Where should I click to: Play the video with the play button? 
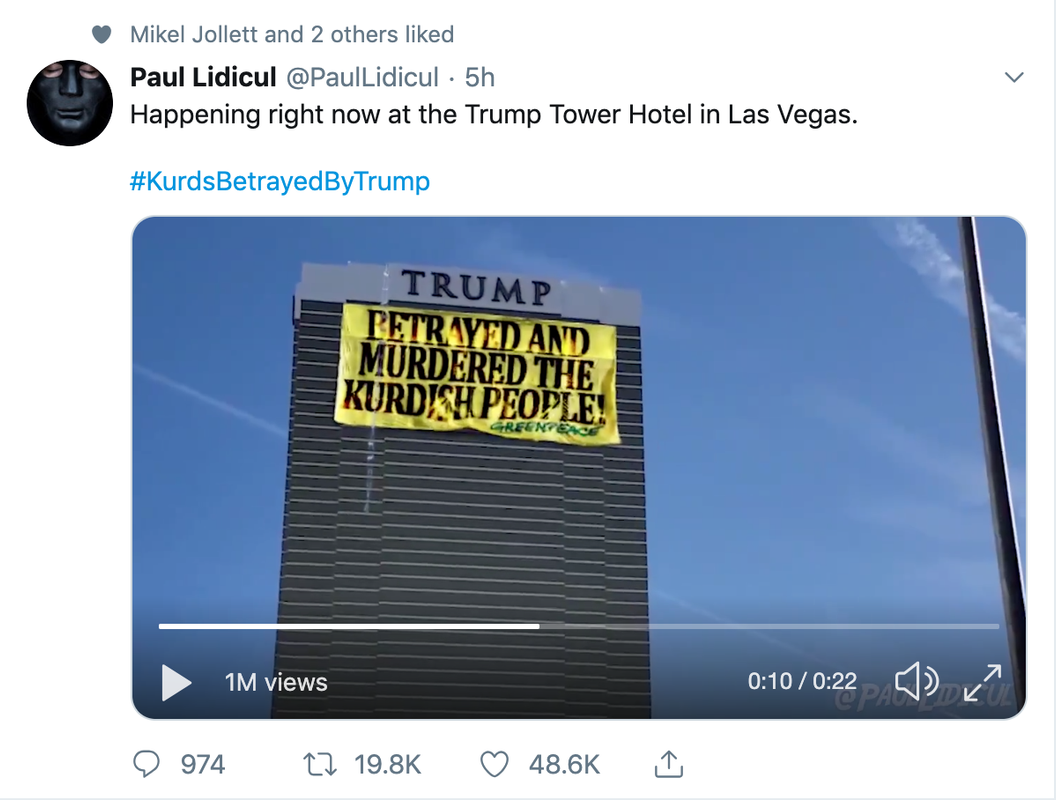point(176,682)
